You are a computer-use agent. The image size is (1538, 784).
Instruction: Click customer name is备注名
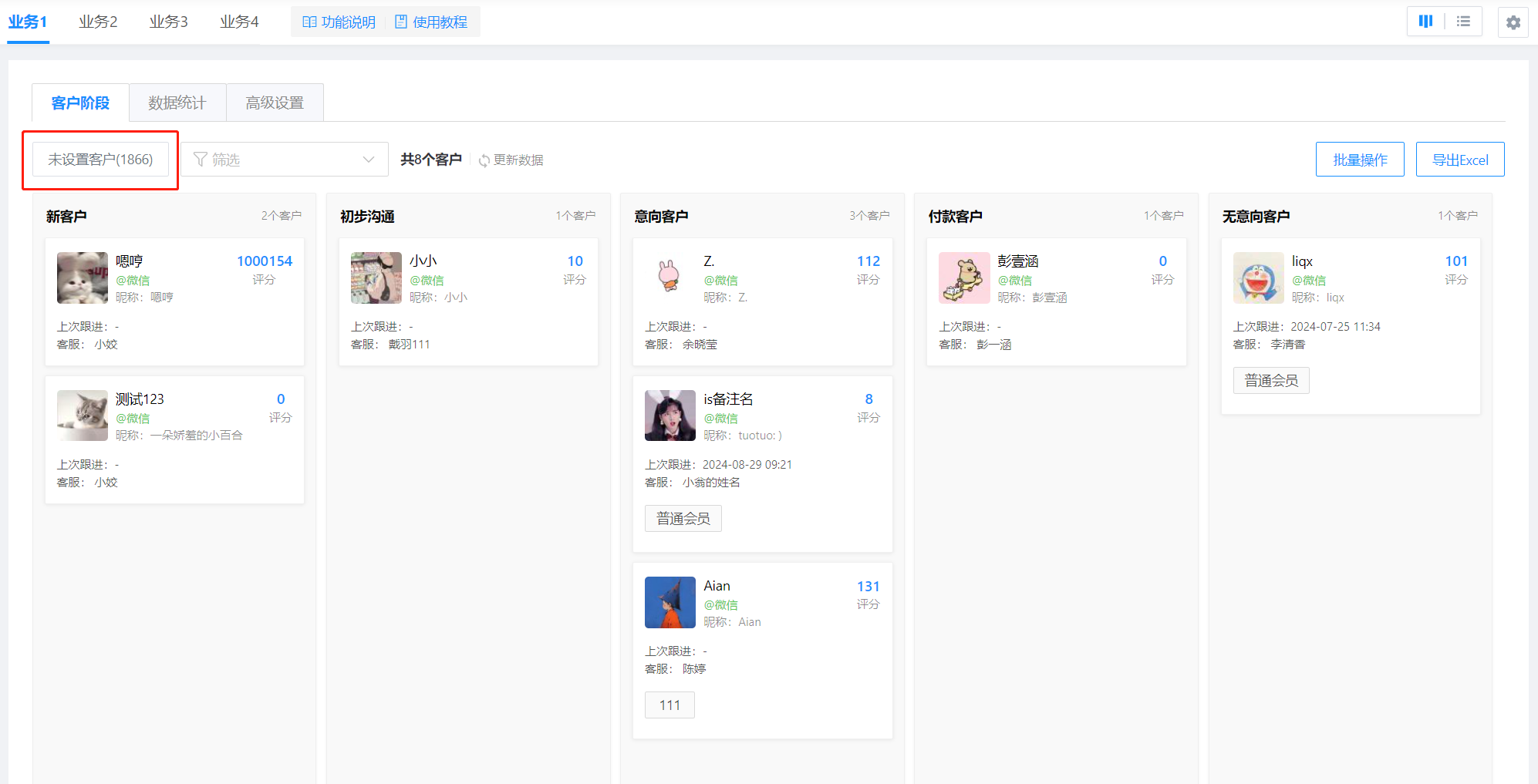[x=728, y=399]
